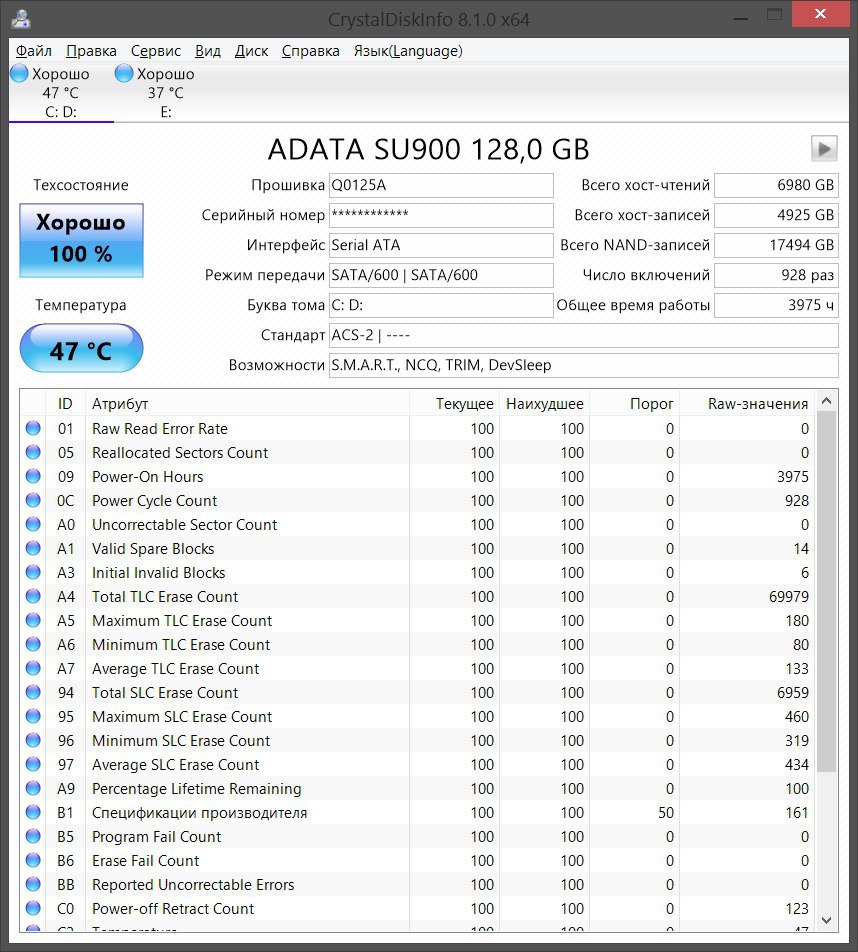Click status icon for Power-off Retract Count
The width and height of the screenshot is (858, 952).
[33, 908]
